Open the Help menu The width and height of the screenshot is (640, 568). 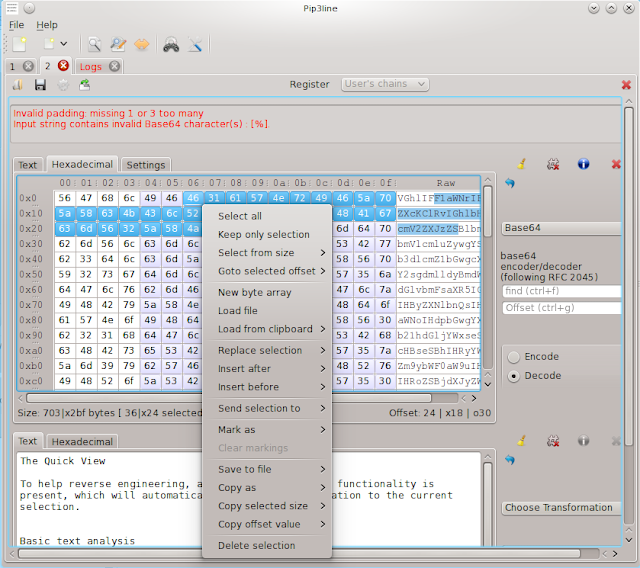(47, 25)
